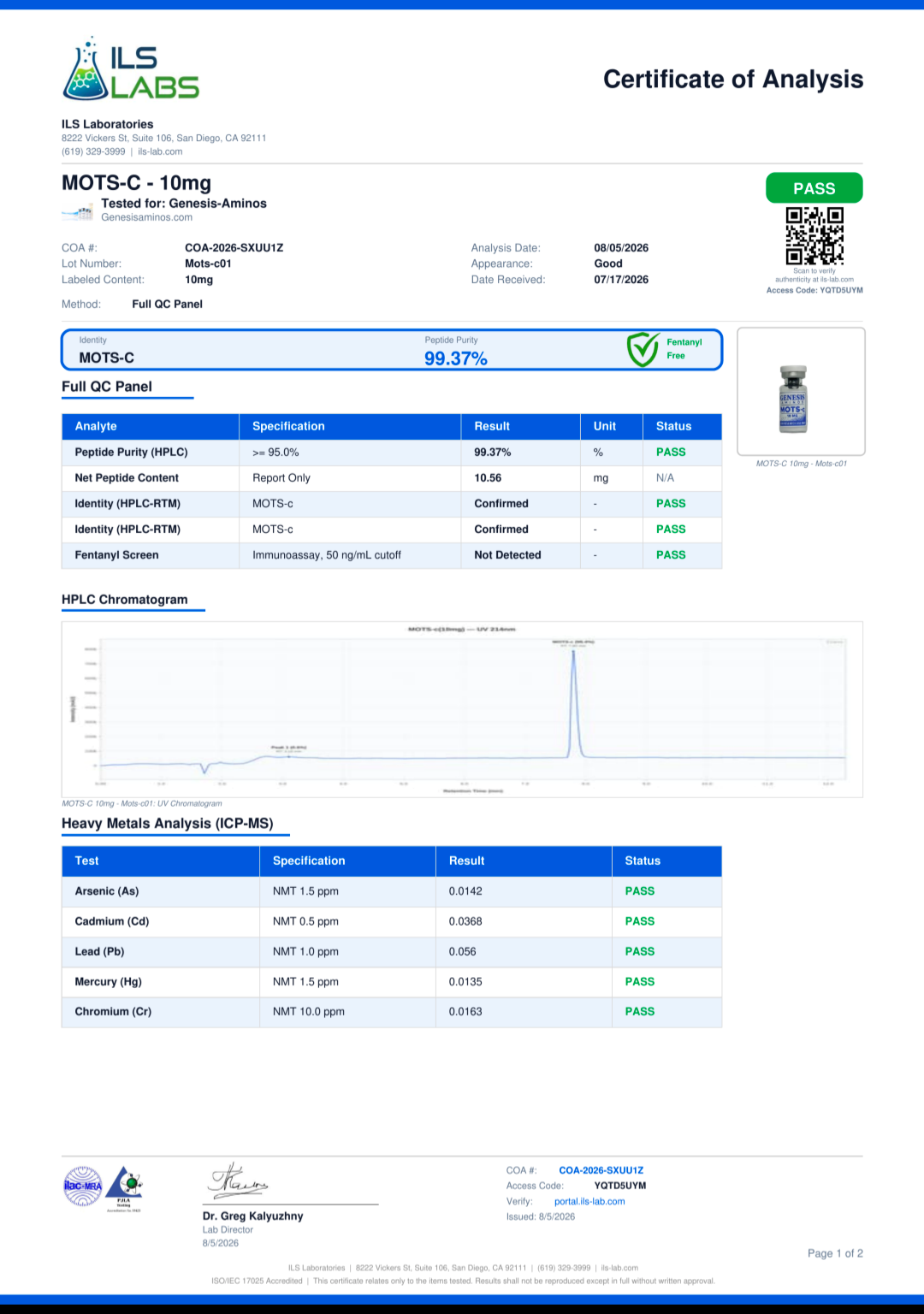Click the Full QC Panel method value
924x1314 pixels.
[168, 305]
